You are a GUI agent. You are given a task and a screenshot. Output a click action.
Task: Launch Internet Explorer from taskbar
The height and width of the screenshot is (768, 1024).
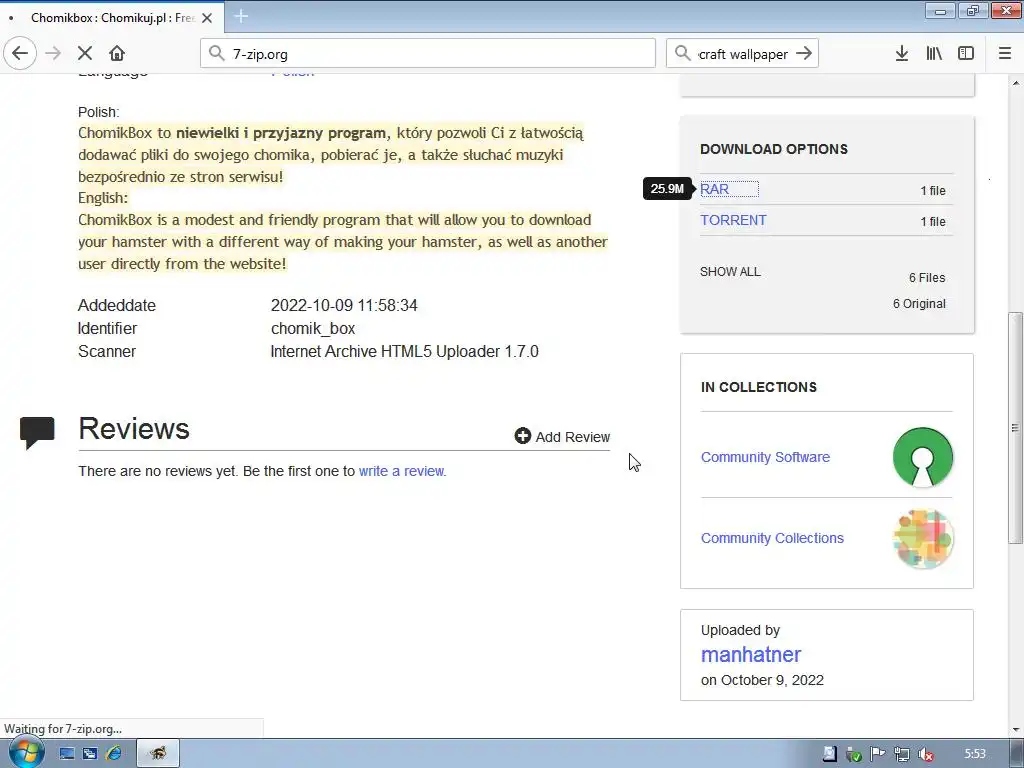(x=114, y=754)
